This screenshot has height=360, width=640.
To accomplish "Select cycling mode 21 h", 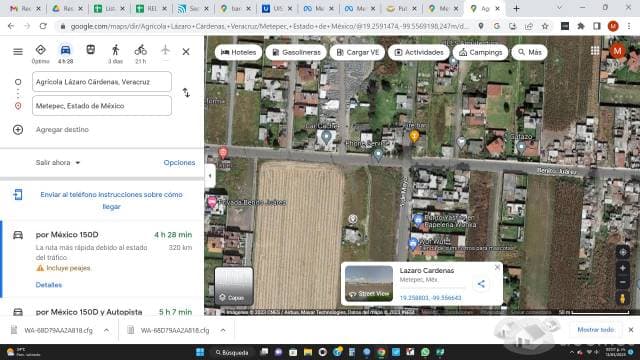I will click(x=140, y=54).
